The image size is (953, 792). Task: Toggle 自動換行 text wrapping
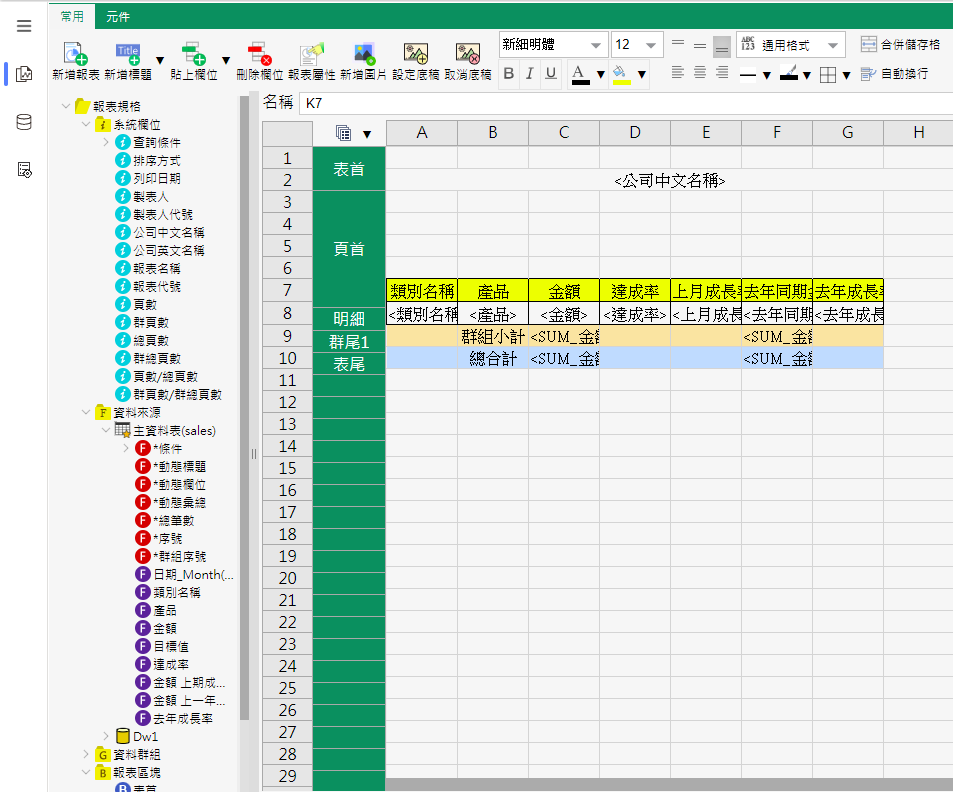click(x=895, y=74)
